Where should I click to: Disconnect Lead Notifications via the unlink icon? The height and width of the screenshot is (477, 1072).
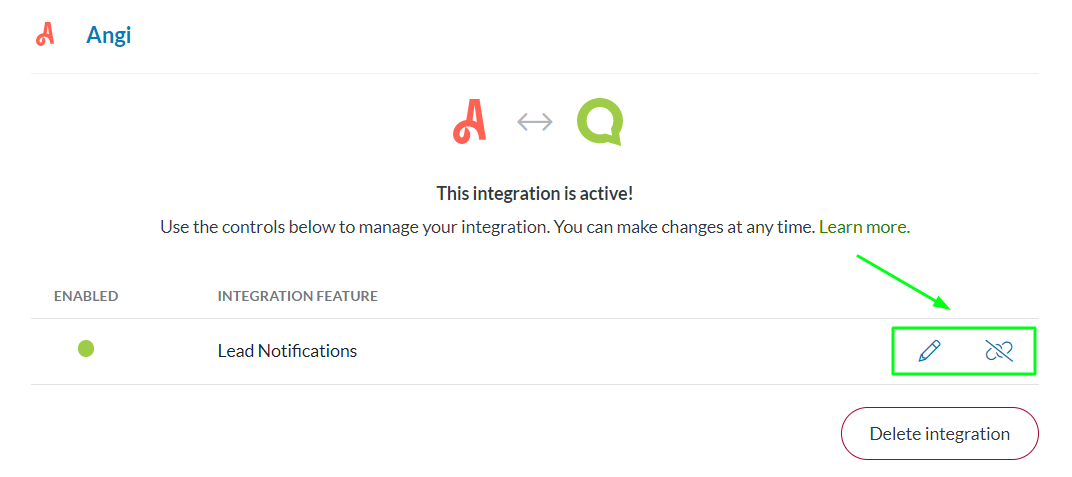tap(998, 350)
